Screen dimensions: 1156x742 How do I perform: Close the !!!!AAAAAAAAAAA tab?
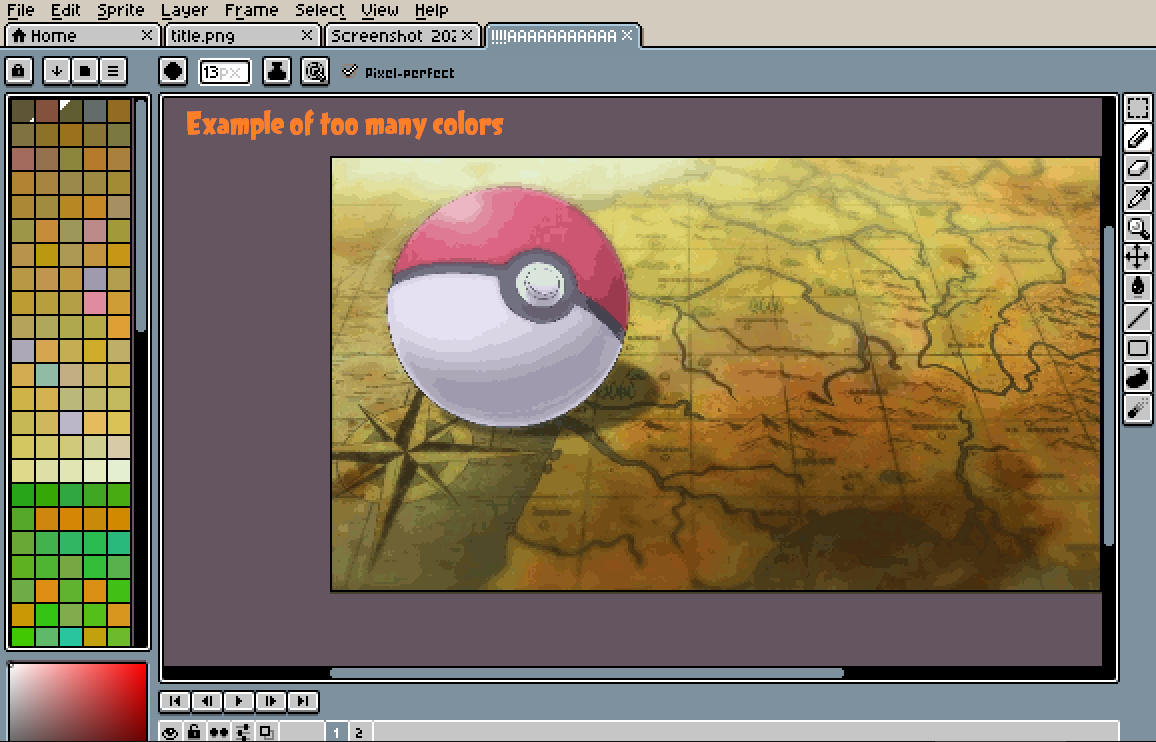click(x=627, y=35)
